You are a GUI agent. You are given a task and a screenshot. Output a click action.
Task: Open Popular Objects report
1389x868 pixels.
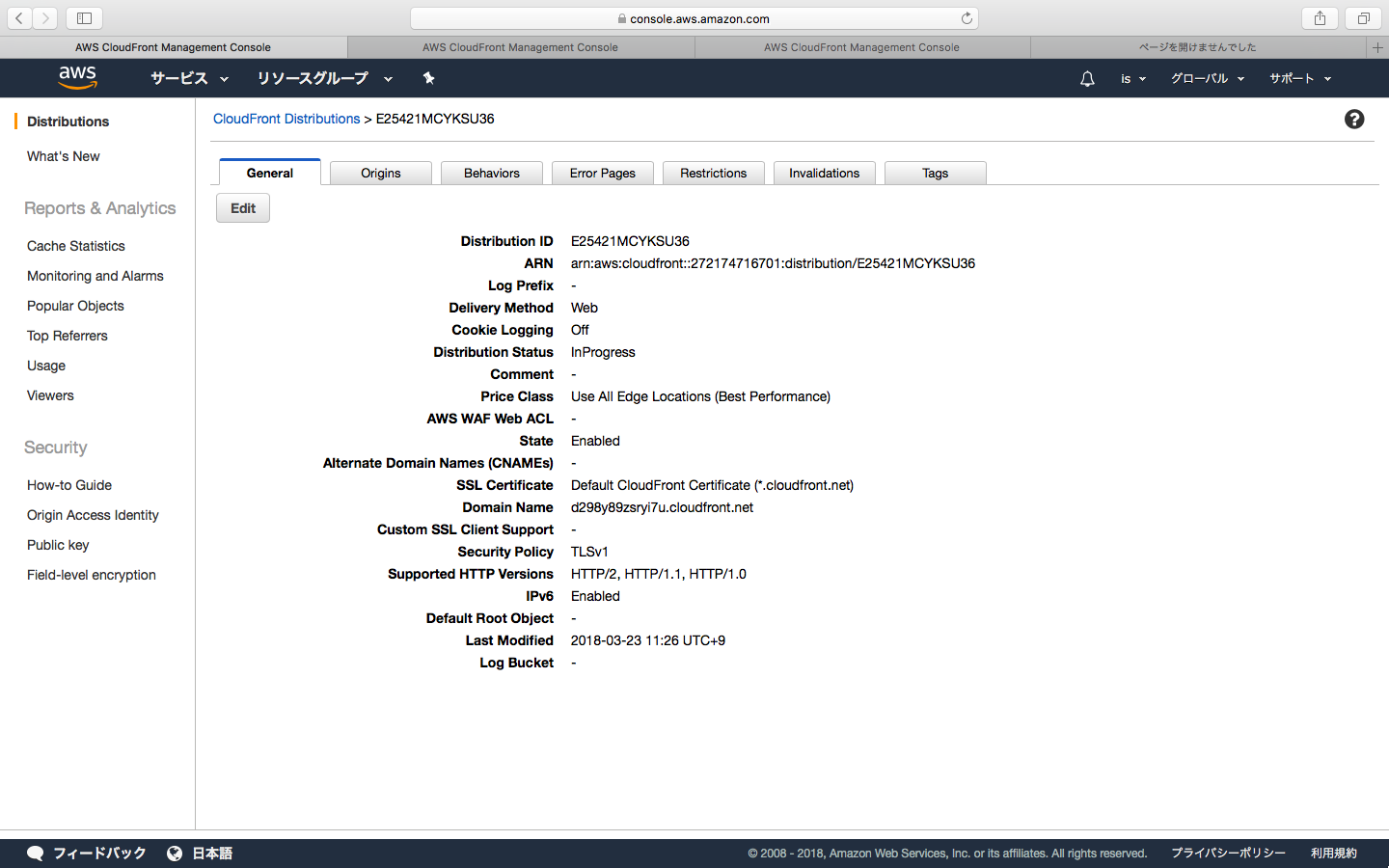75,306
